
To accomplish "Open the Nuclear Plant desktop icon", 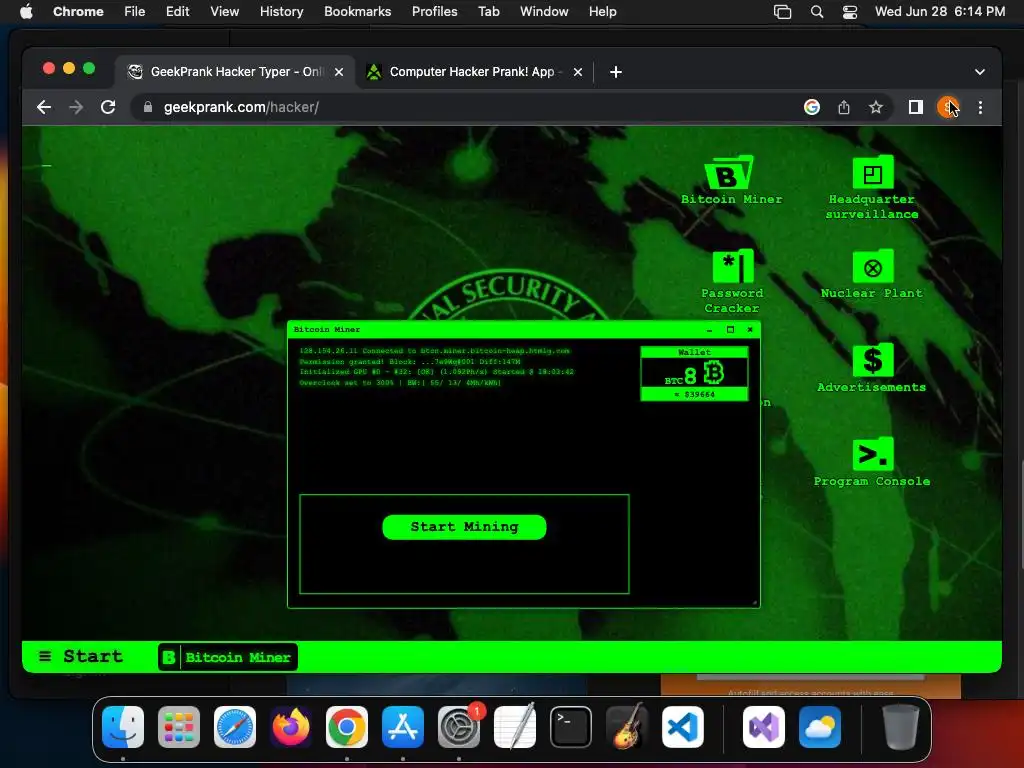I will [872, 274].
